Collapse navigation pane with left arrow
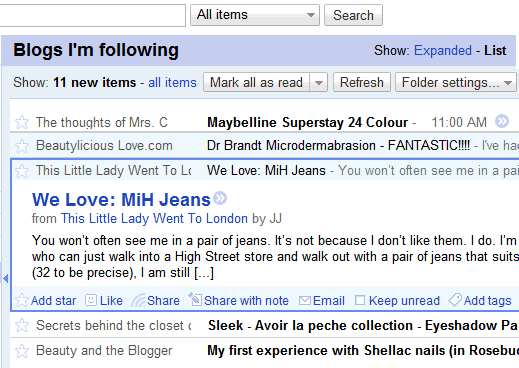 pyautogui.click(x=5, y=278)
